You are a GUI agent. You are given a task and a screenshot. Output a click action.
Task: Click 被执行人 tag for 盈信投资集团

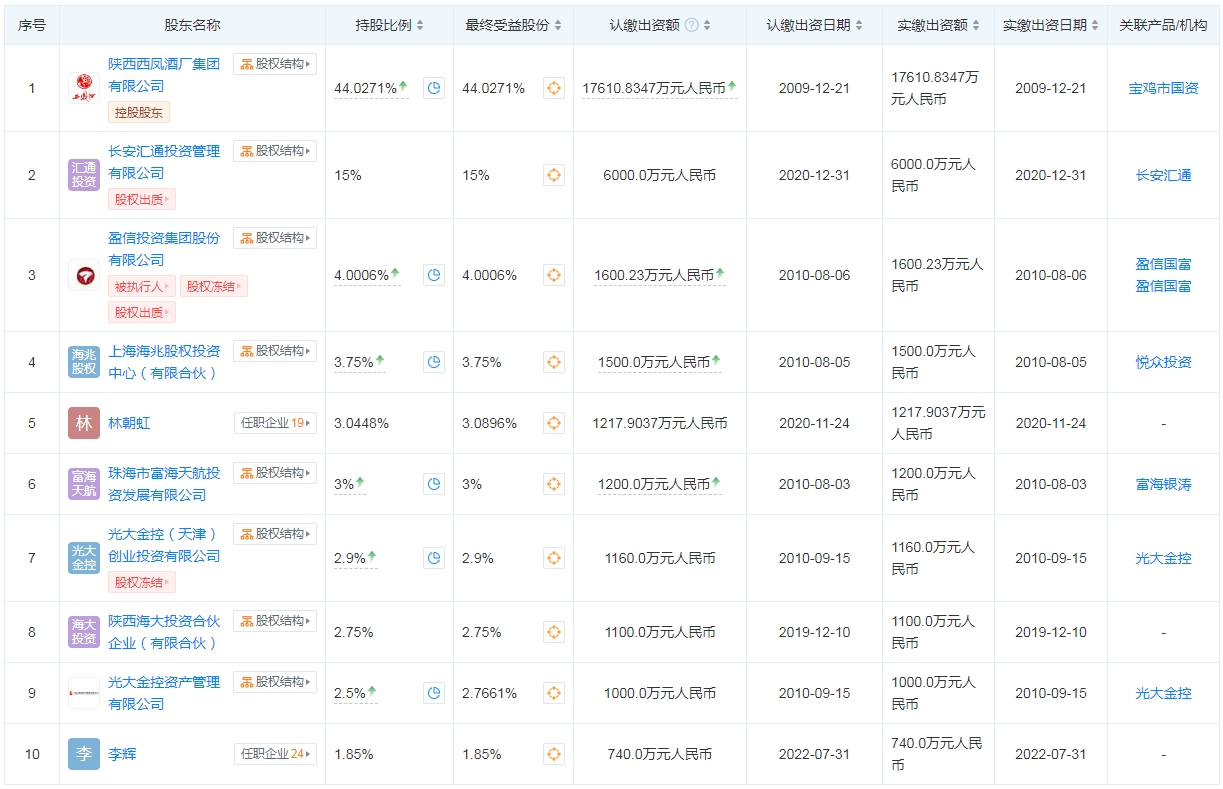tap(141, 286)
